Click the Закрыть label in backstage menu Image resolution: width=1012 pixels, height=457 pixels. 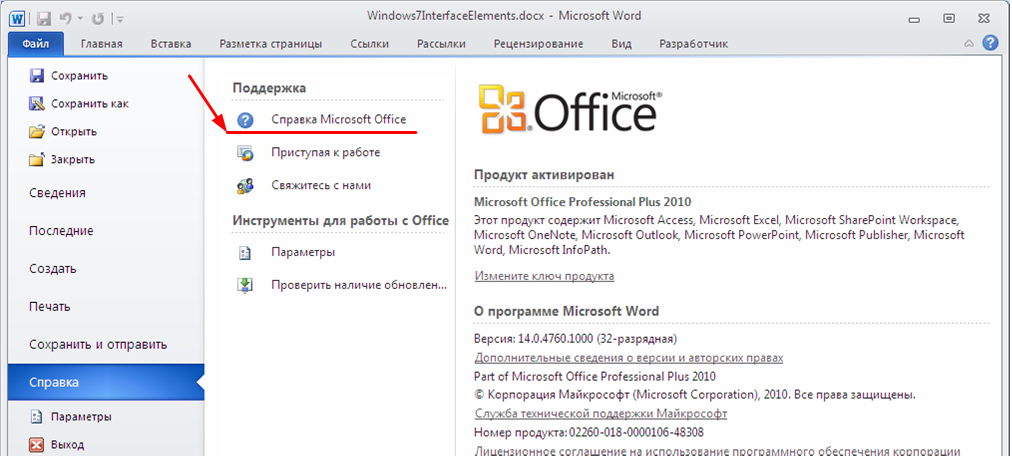click(73, 159)
